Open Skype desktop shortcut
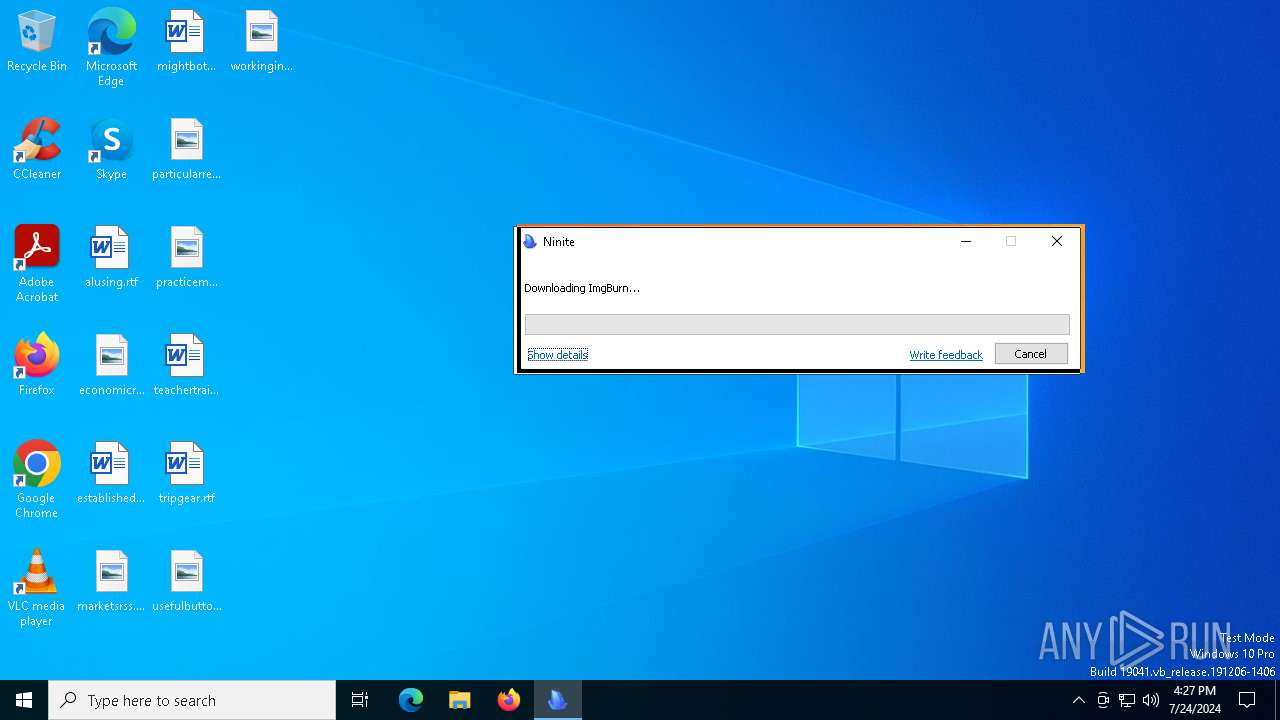 111,150
